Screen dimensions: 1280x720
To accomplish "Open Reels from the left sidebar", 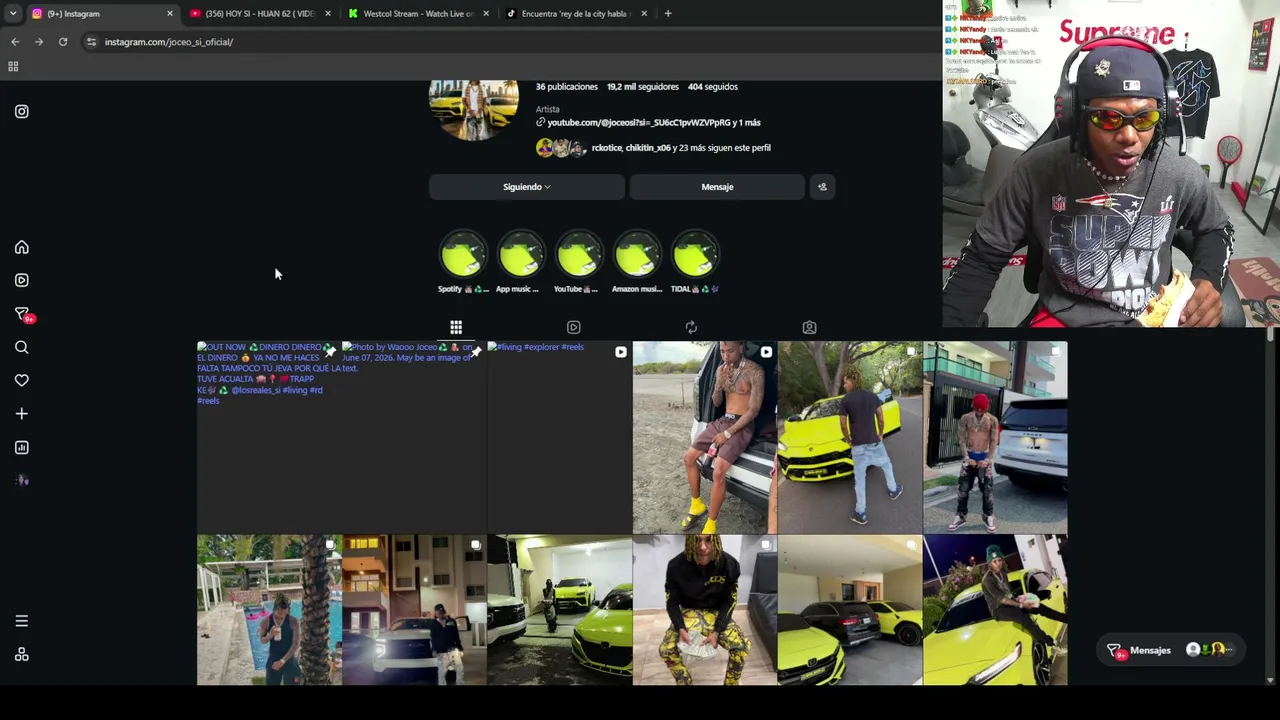I will click(x=22, y=280).
